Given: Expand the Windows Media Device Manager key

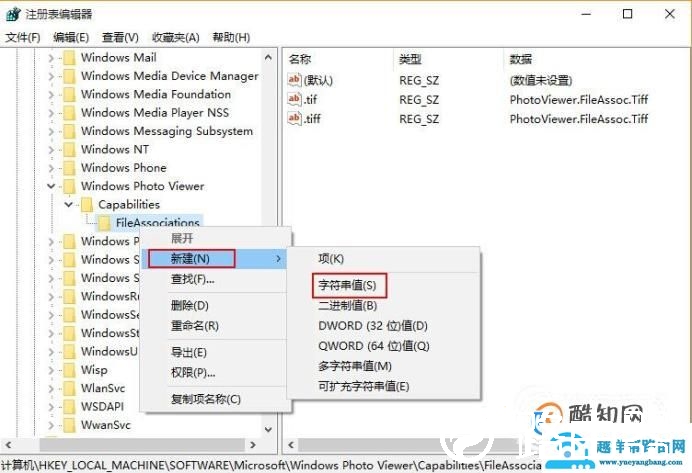Looking at the screenshot, I should pos(51,76).
